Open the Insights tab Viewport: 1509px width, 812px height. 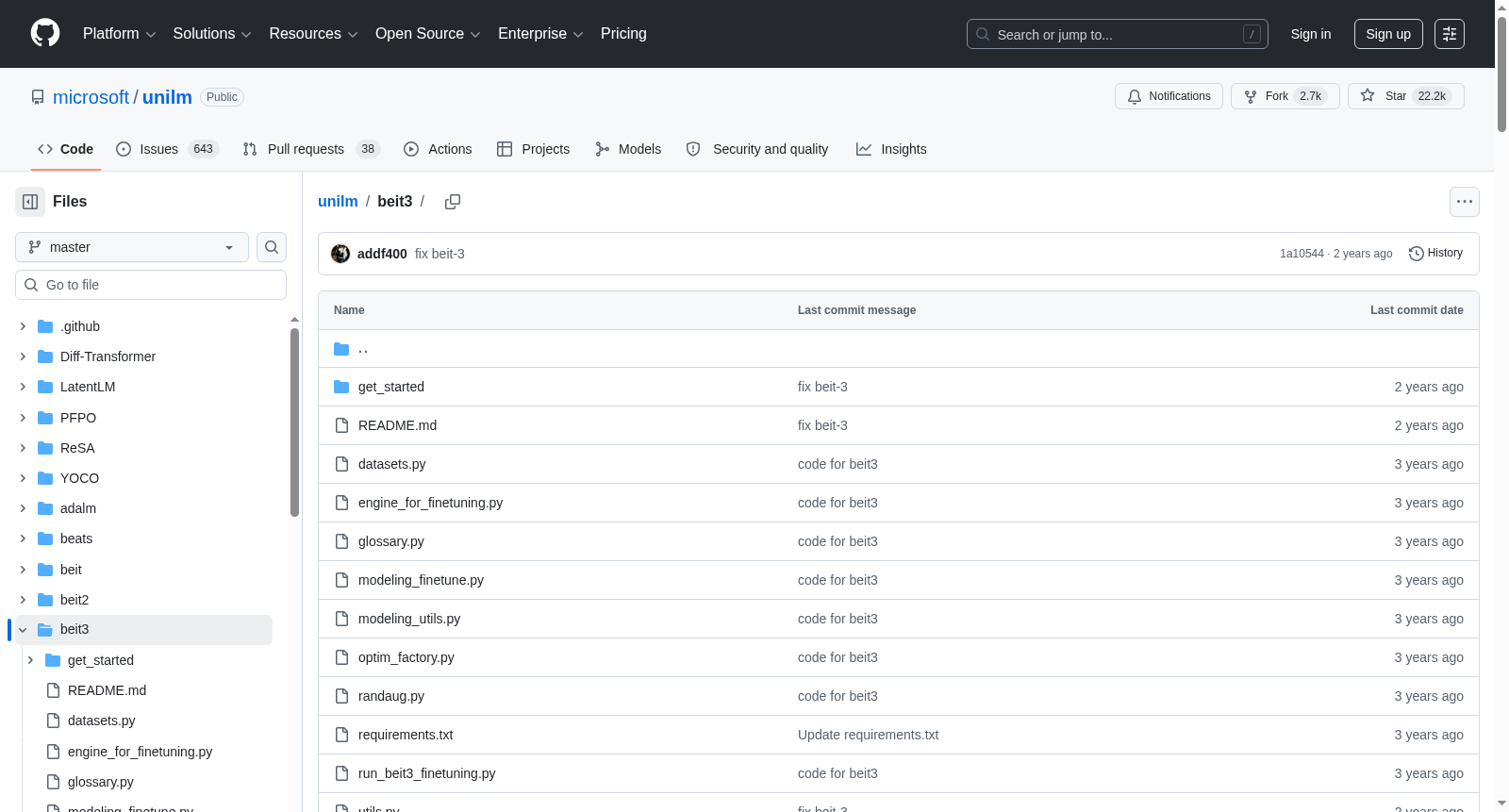click(891, 149)
